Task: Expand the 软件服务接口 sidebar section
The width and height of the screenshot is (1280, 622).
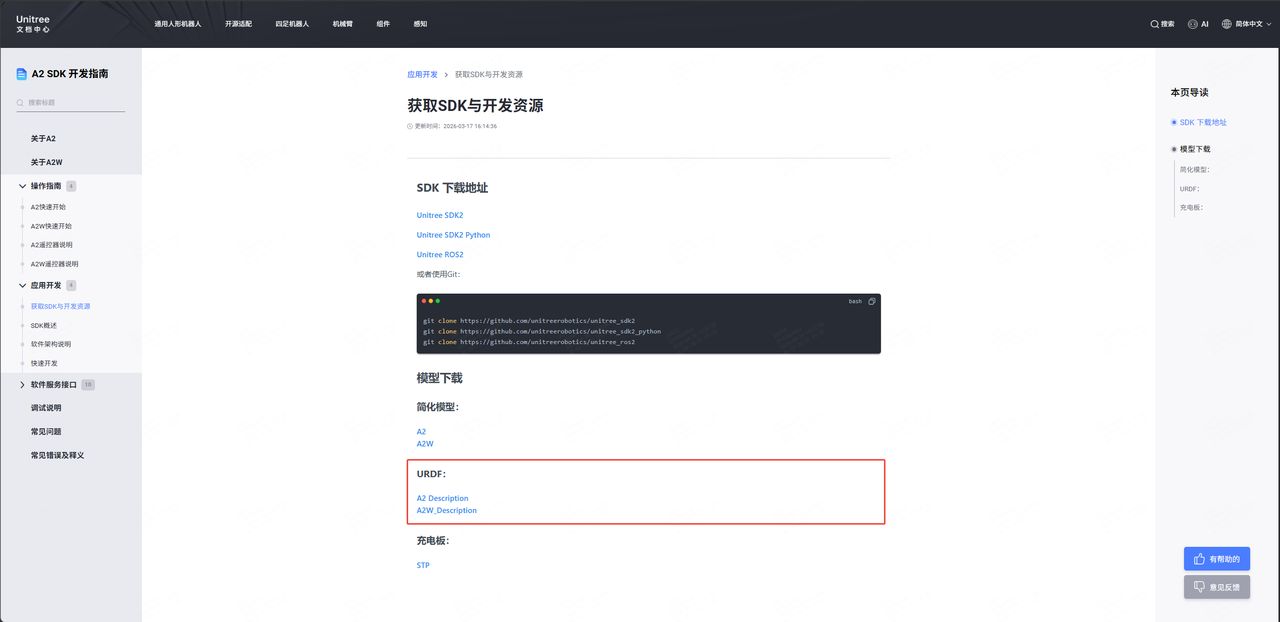Action: (x=23, y=384)
